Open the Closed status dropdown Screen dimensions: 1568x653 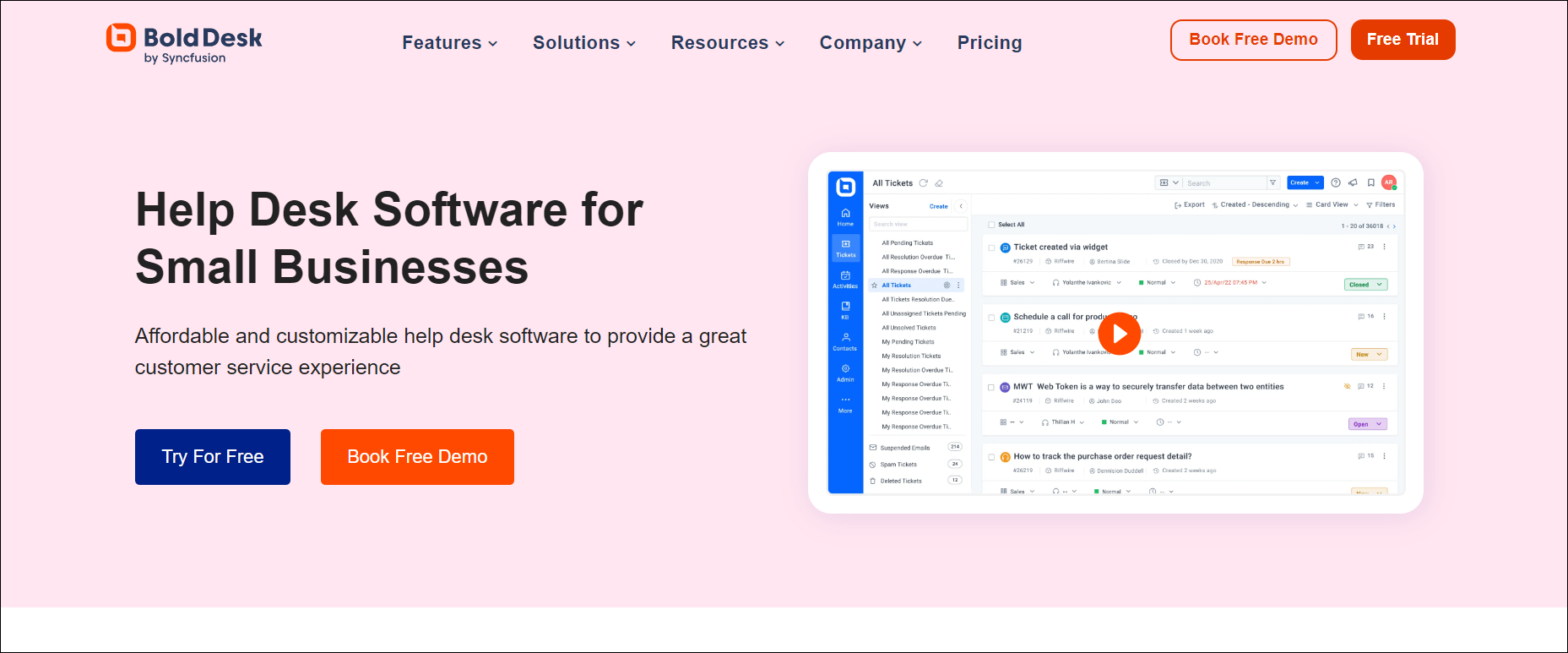tap(1365, 285)
